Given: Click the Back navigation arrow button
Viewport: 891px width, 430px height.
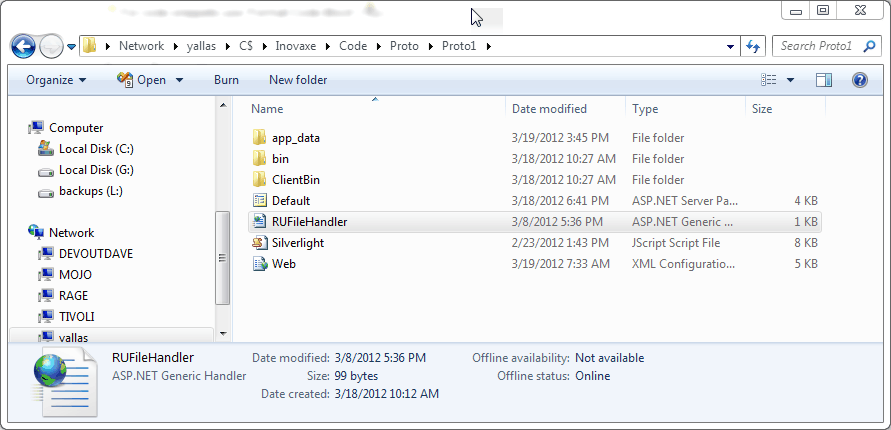Looking at the screenshot, I should click(x=24, y=46).
